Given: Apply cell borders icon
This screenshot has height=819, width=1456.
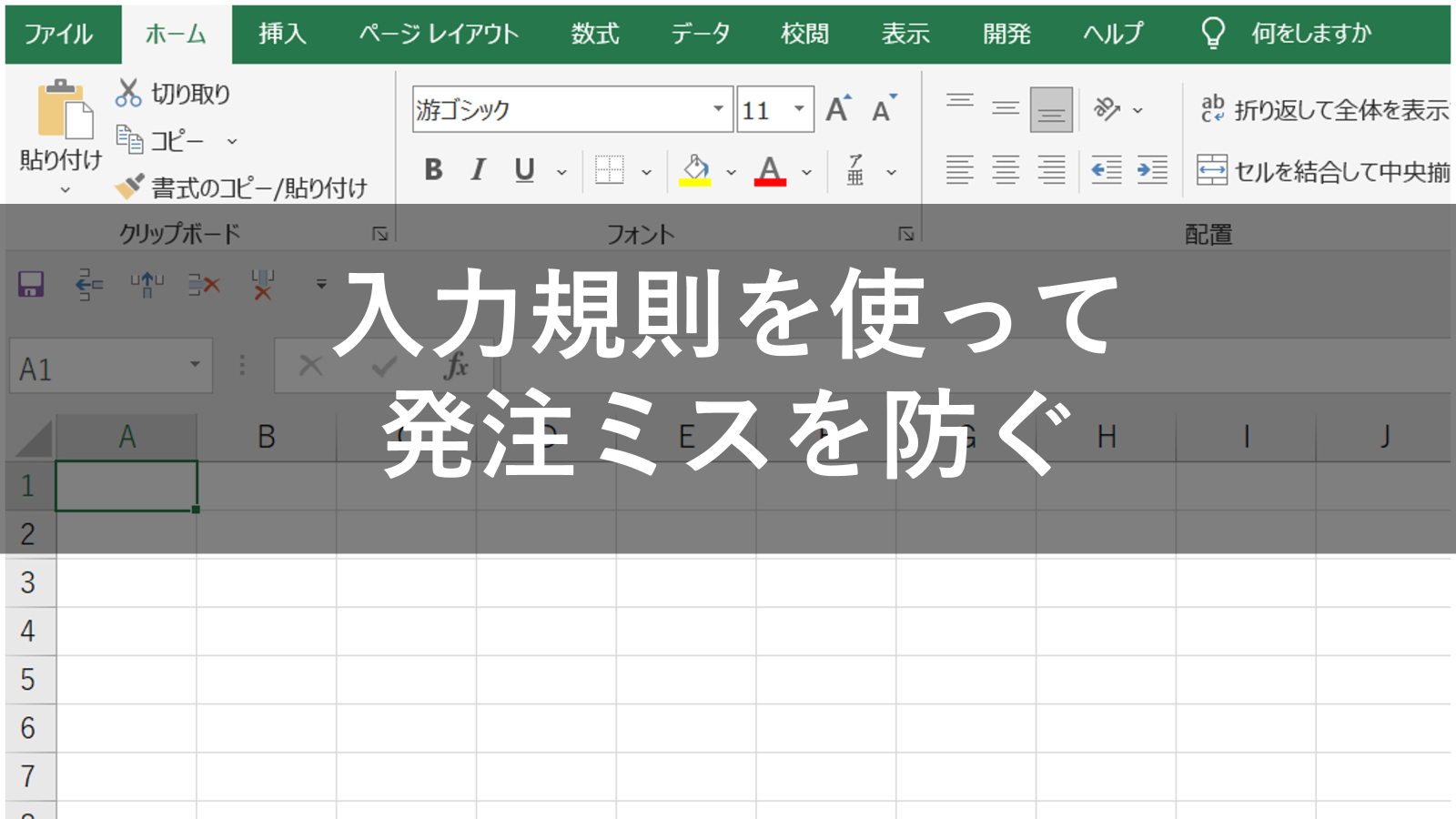Looking at the screenshot, I should click(x=610, y=169).
